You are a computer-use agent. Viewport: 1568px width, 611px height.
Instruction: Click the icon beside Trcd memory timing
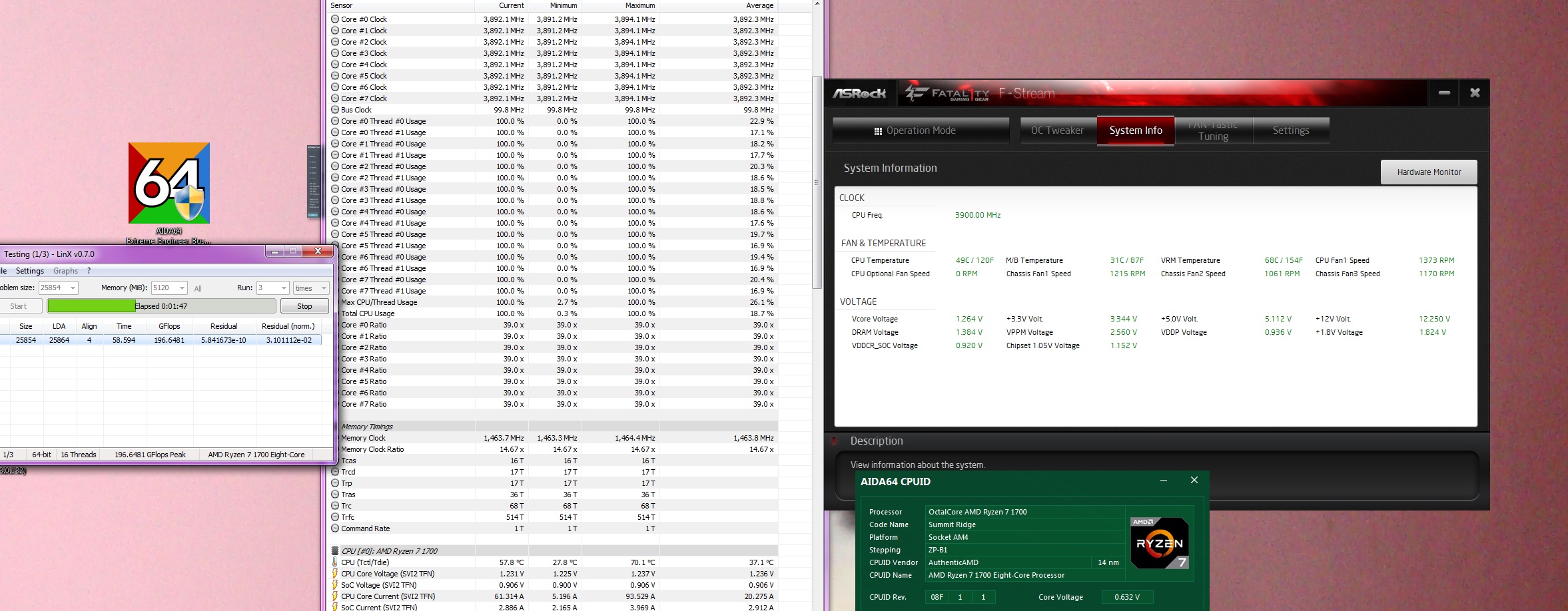coord(335,472)
